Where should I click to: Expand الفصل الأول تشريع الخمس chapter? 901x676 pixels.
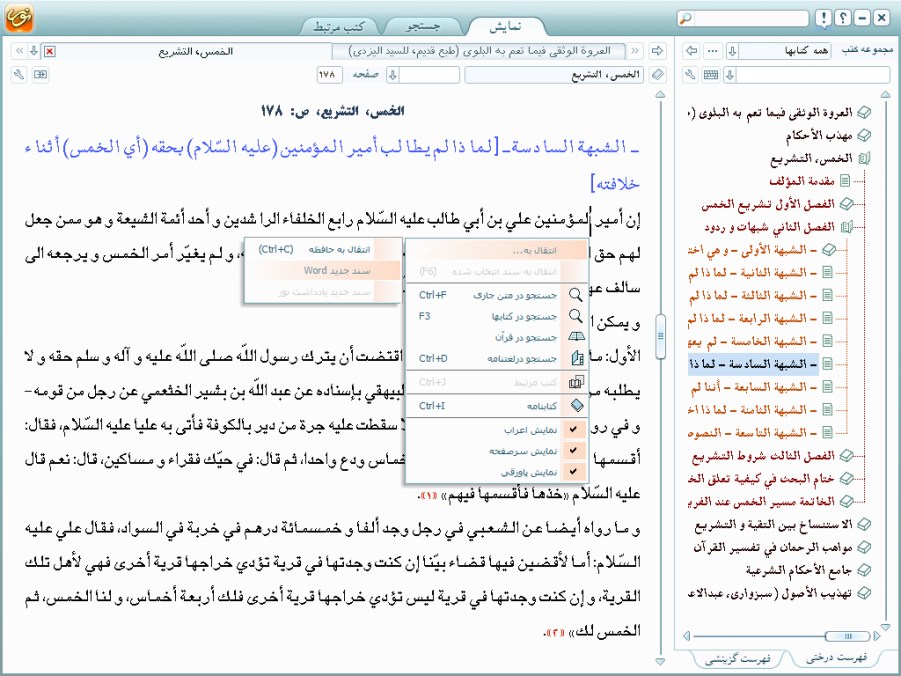click(x=846, y=204)
